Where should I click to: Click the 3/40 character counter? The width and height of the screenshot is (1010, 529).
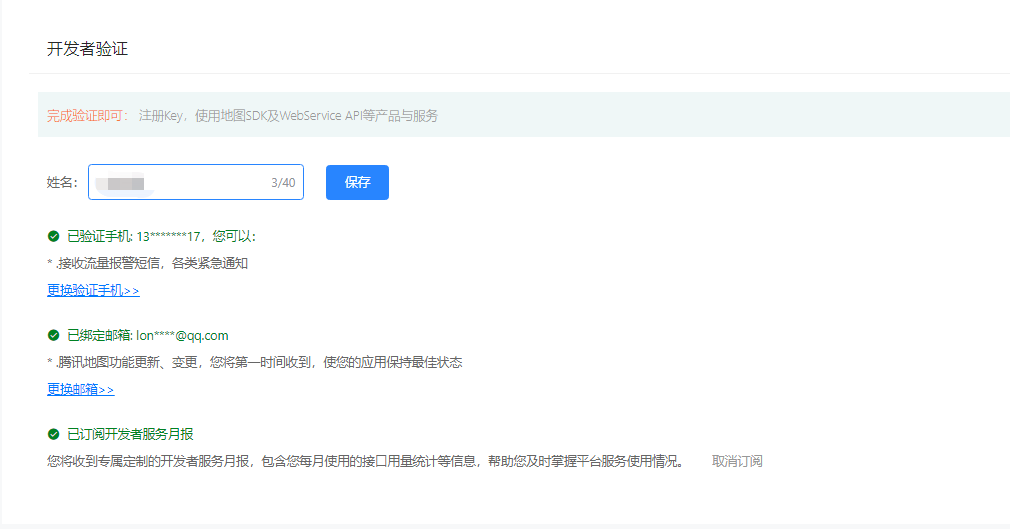283,183
